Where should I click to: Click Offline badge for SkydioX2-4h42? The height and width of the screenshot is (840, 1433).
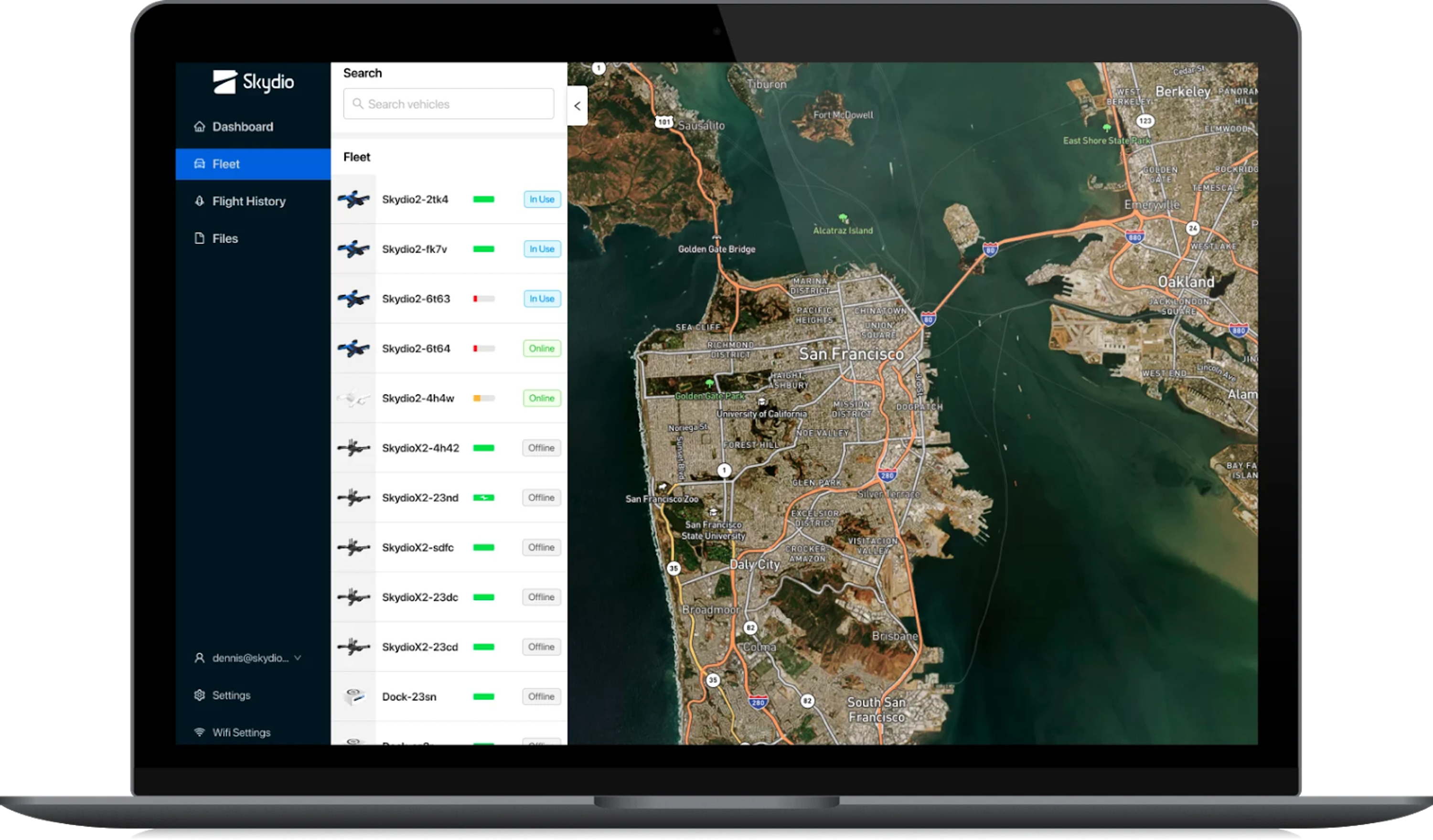tap(541, 448)
